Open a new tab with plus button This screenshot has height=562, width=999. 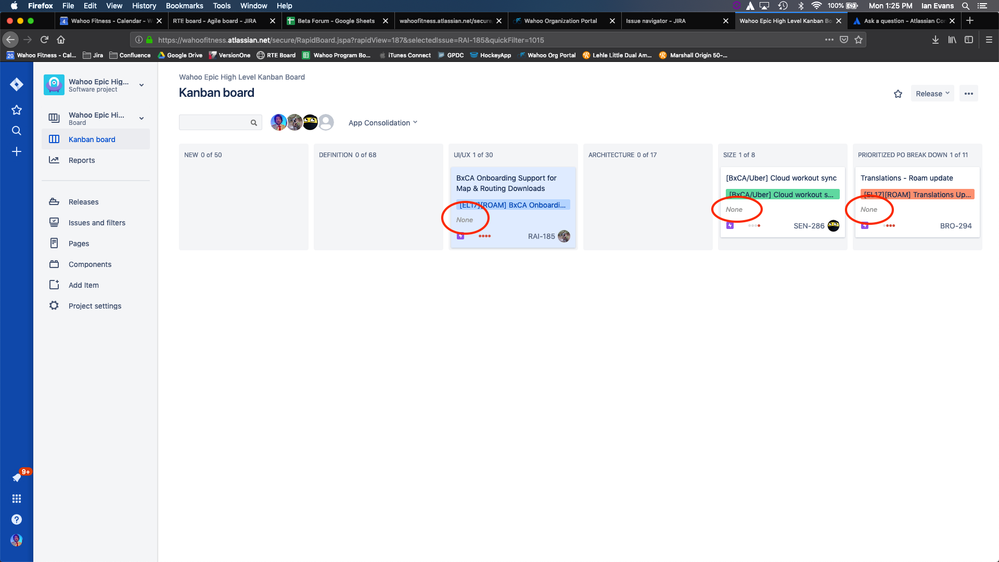pos(970,20)
